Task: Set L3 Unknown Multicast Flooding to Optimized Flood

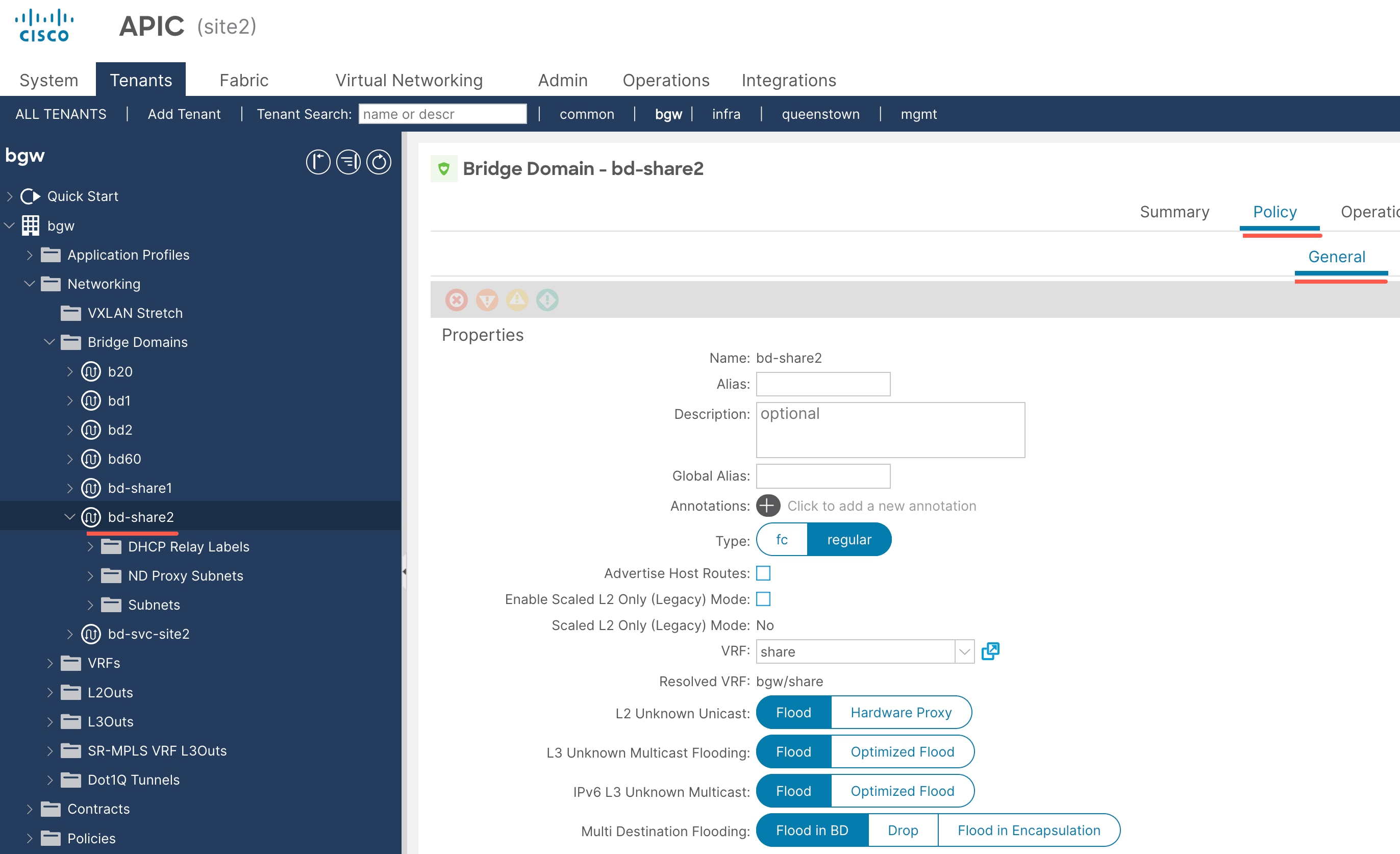Action: [902, 751]
